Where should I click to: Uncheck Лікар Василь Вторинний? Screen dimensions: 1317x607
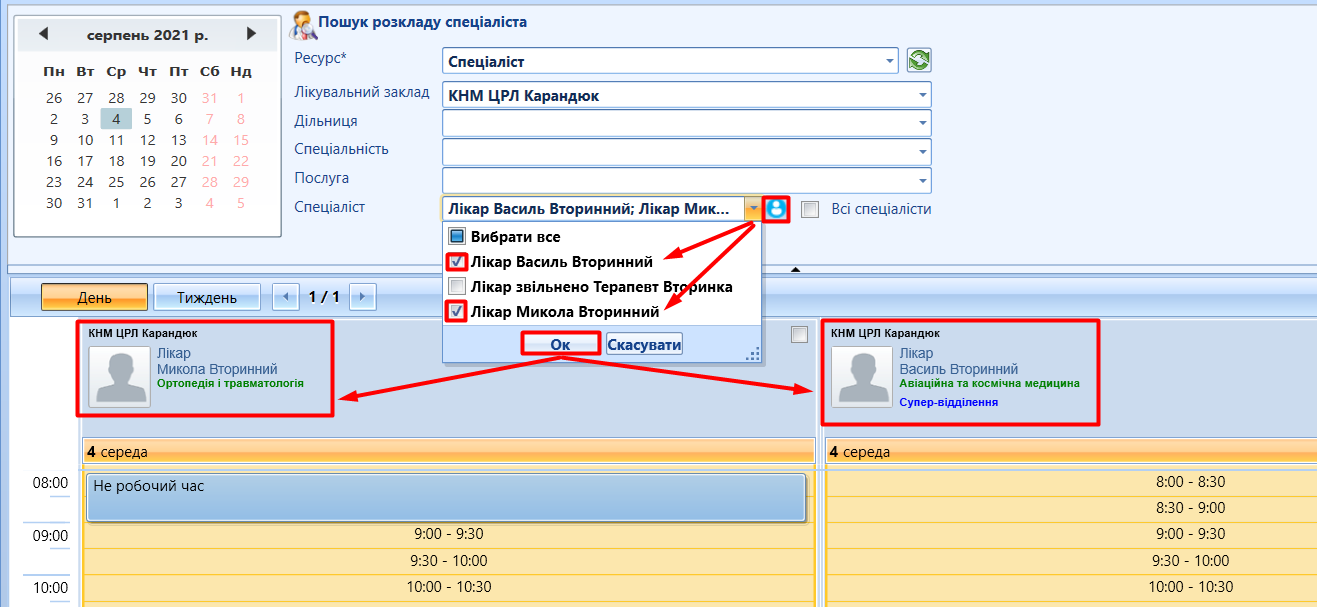click(x=456, y=262)
